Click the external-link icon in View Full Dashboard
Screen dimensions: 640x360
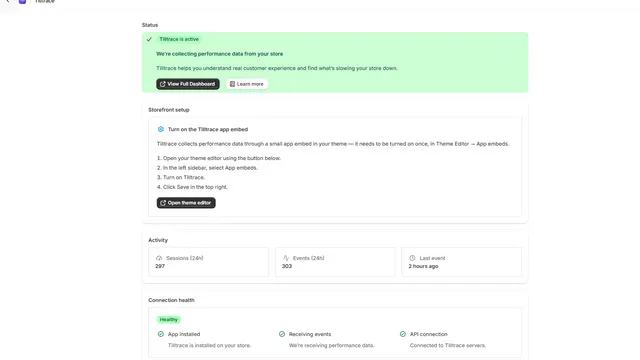point(162,84)
